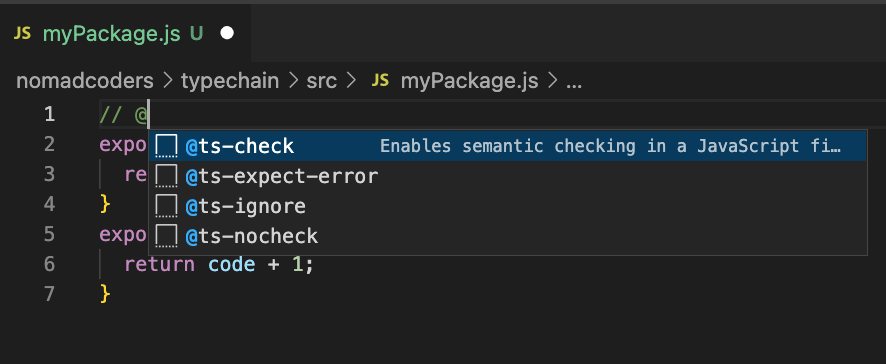Select the @ts-nocheck completion entry
Screen dimensions: 886x364
pyautogui.click(x=507, y=236)
